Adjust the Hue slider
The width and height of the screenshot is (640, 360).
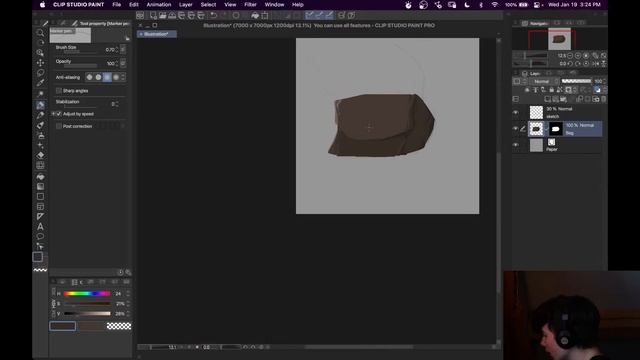(x=87, y=293)
